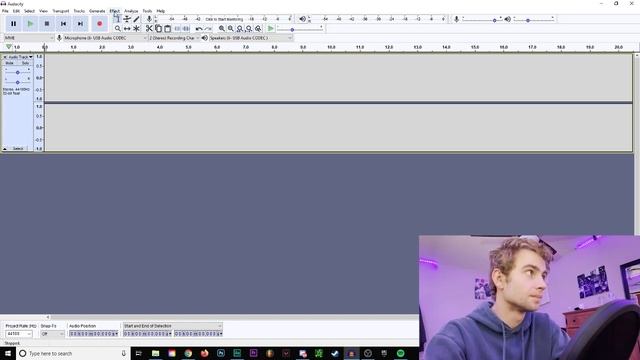Image resolution: width=640 pixels, height=360 pixels.
Task: Click the Play-at-Speed green arrow
Action: [x=271, y=29]
